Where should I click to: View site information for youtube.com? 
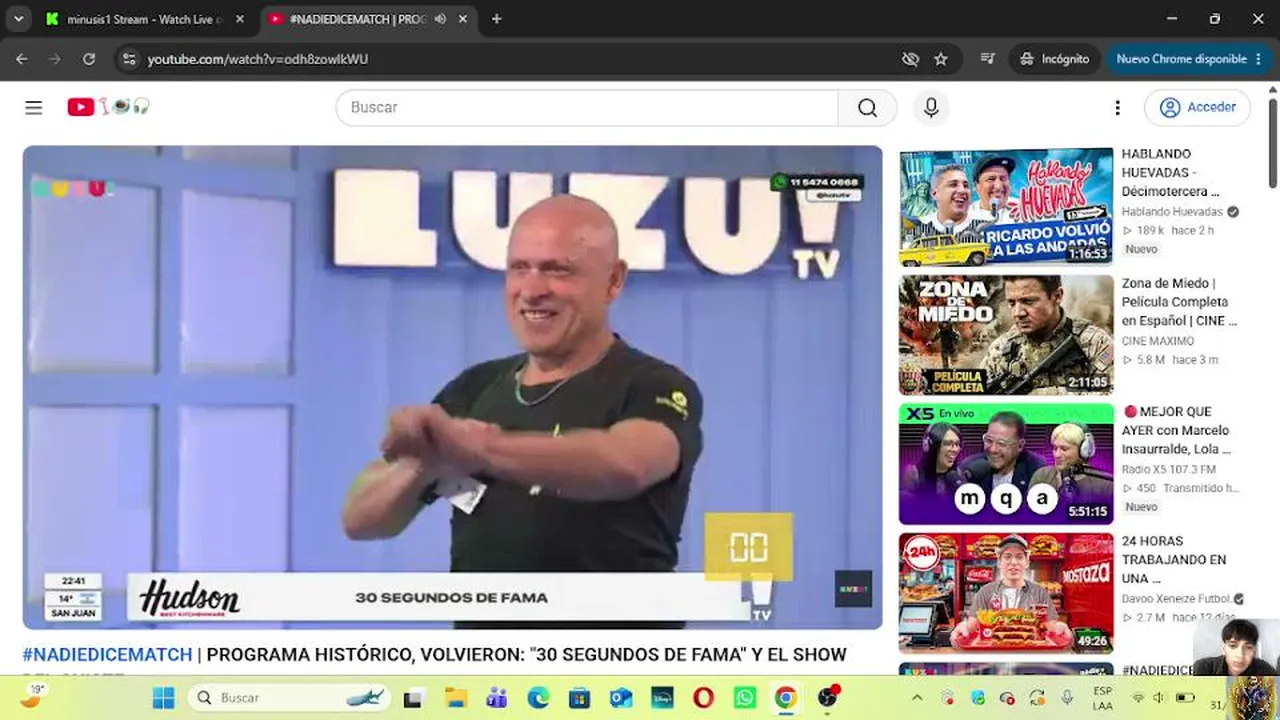[x=128, y=59]
